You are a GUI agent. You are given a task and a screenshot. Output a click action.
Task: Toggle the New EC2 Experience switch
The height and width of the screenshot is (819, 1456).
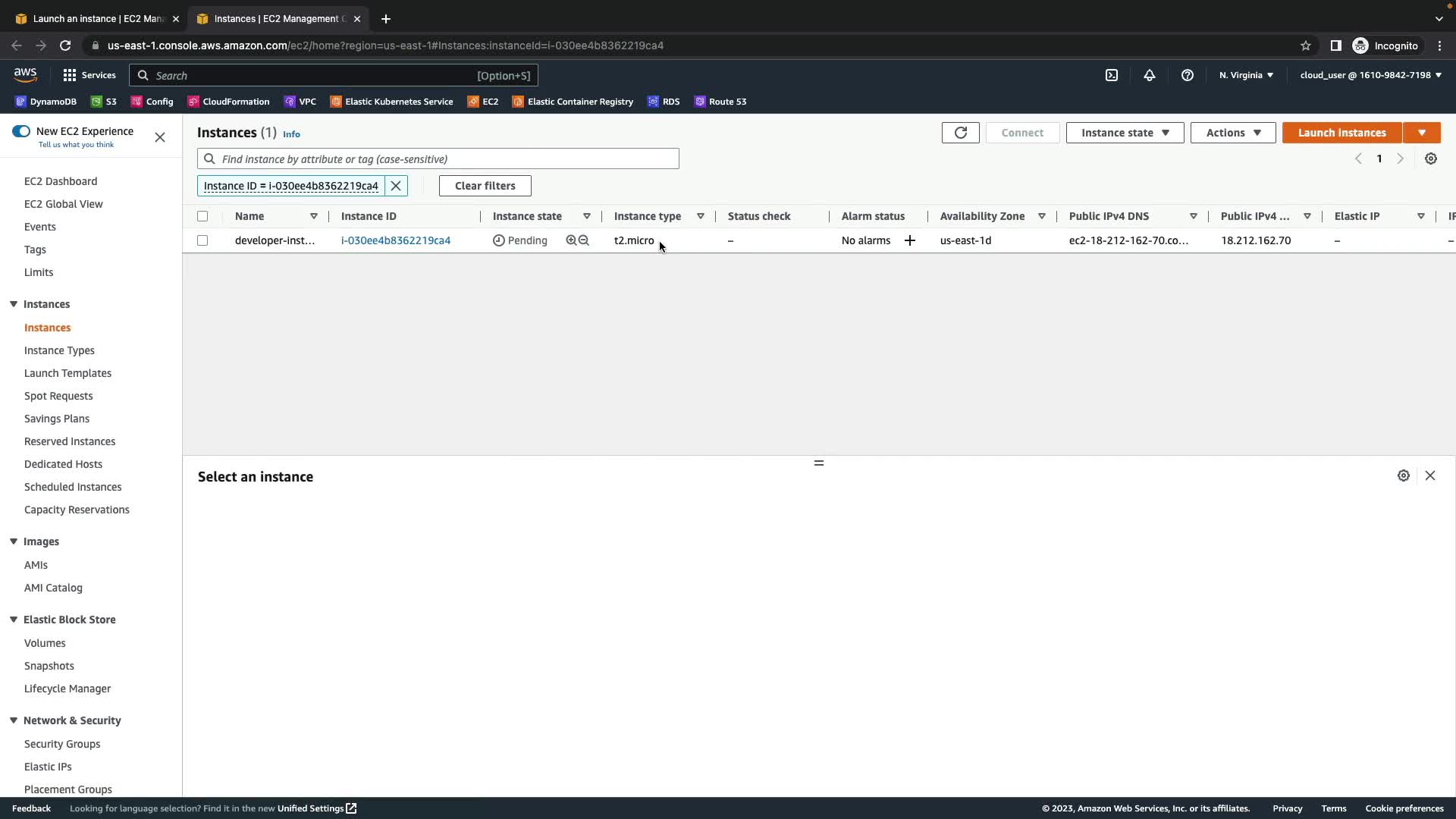21,131
